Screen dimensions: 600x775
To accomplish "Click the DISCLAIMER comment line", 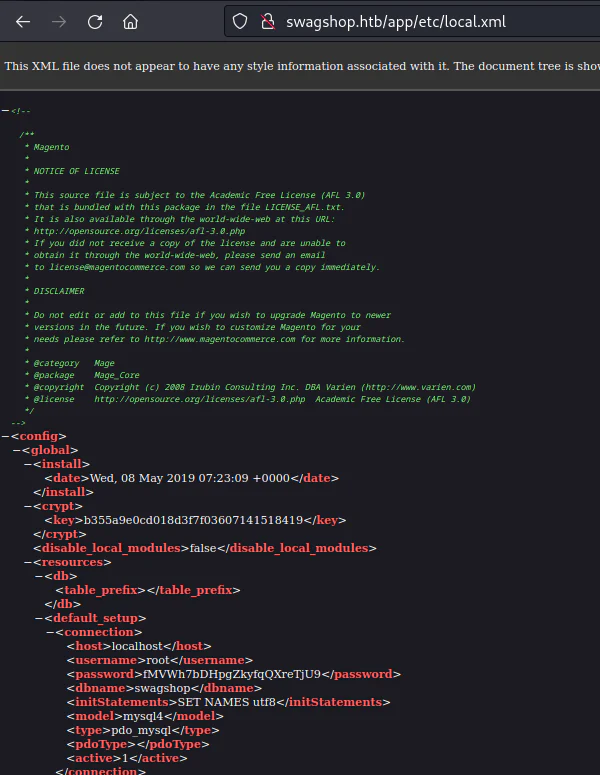I will (x=54, y=291).
